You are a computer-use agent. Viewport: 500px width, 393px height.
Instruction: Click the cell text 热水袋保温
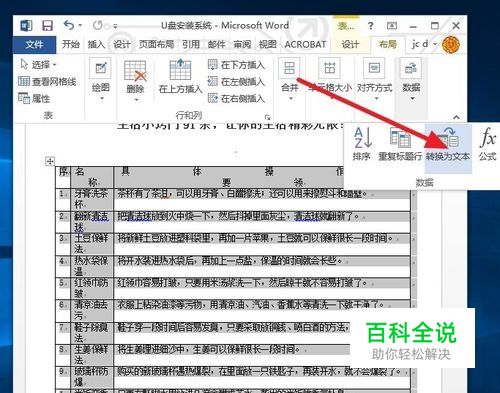pos(91,266)
